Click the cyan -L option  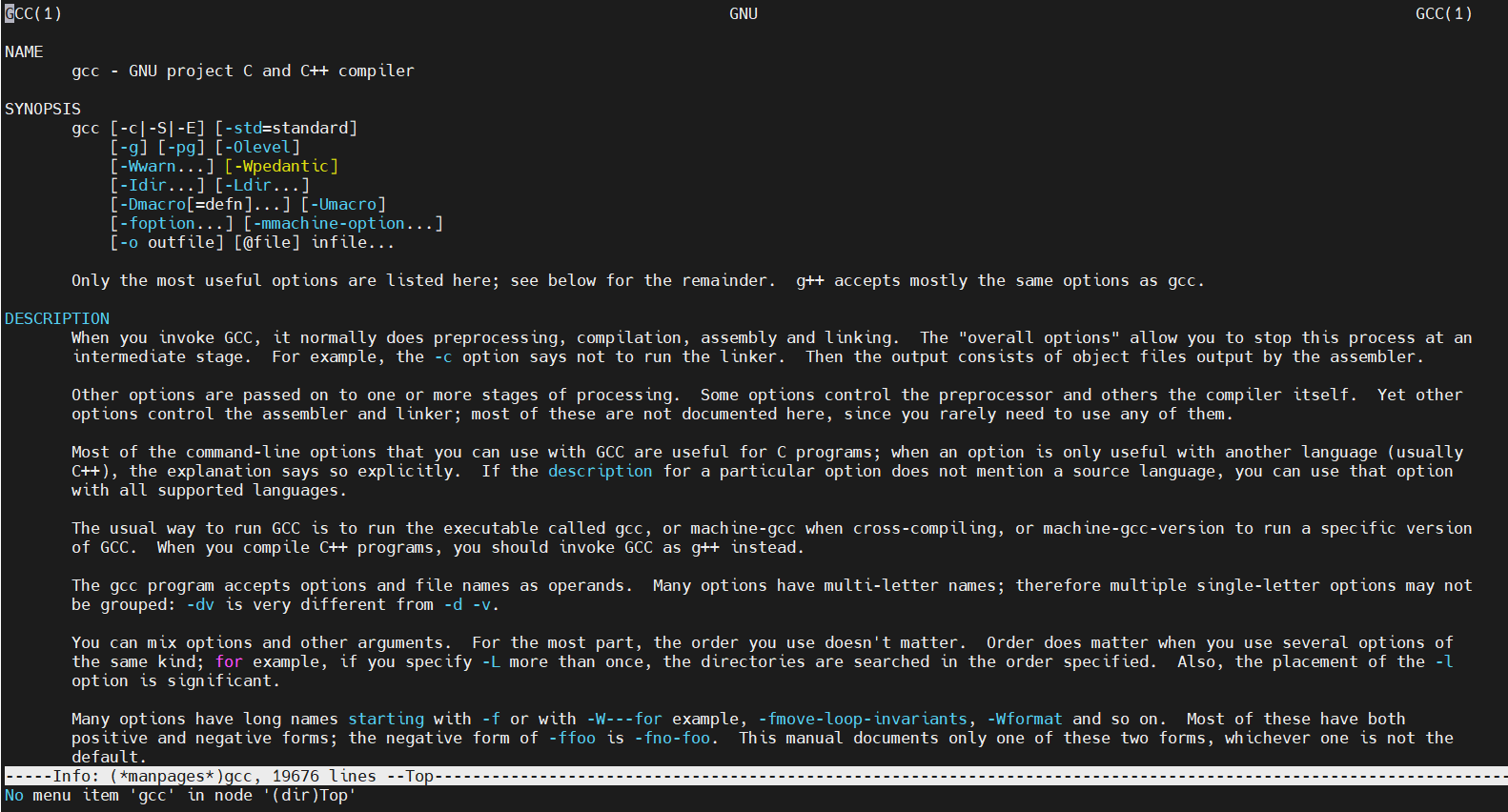pos(491,661)
